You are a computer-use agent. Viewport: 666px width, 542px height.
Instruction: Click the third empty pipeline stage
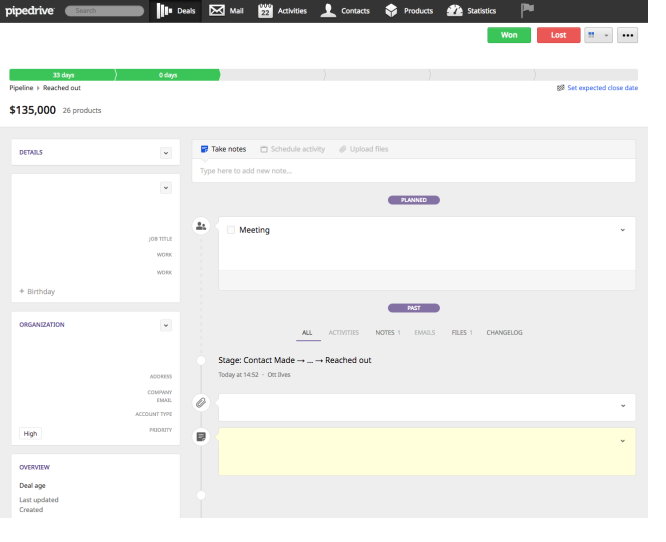482,75
